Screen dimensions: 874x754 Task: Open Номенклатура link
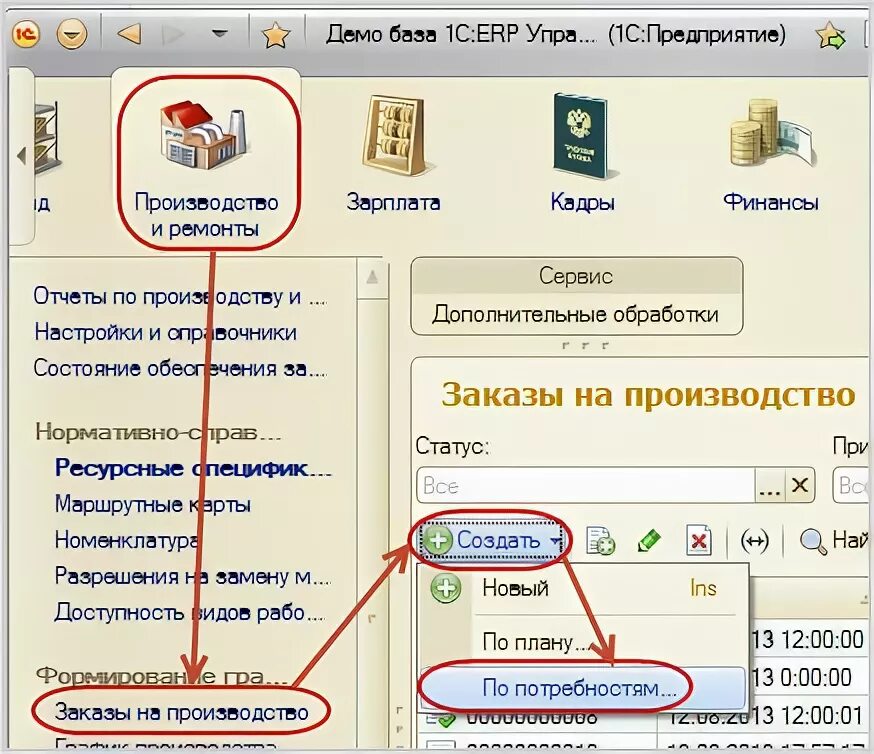127,540
